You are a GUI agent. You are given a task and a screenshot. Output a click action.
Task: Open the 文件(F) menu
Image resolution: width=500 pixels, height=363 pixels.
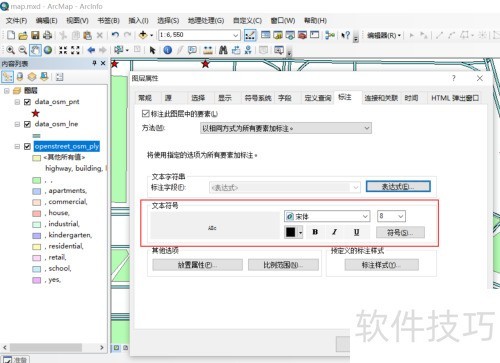coord(16,21)
